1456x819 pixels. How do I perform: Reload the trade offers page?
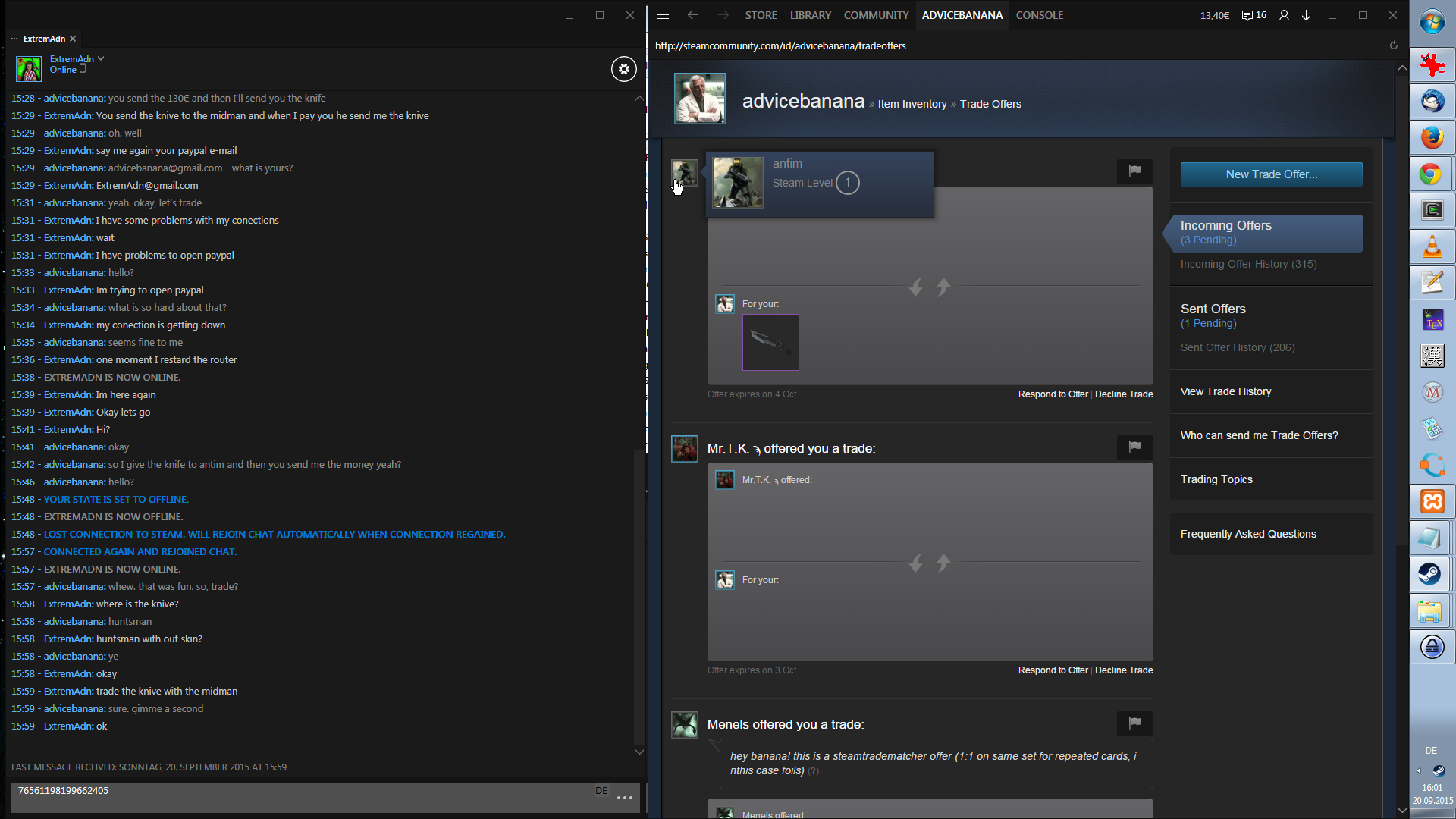click(1393, 45)
